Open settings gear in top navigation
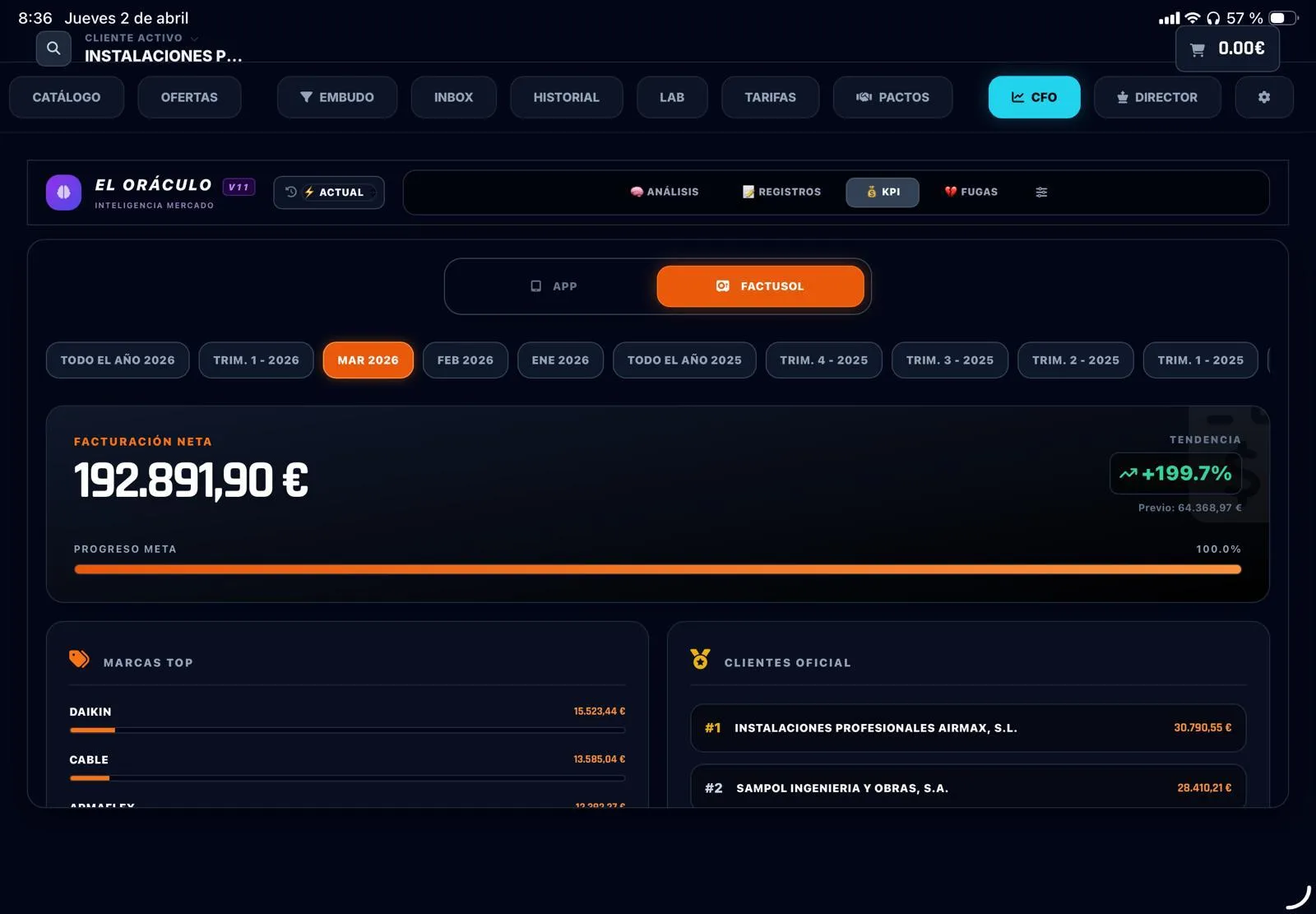 coord(1264,97)
